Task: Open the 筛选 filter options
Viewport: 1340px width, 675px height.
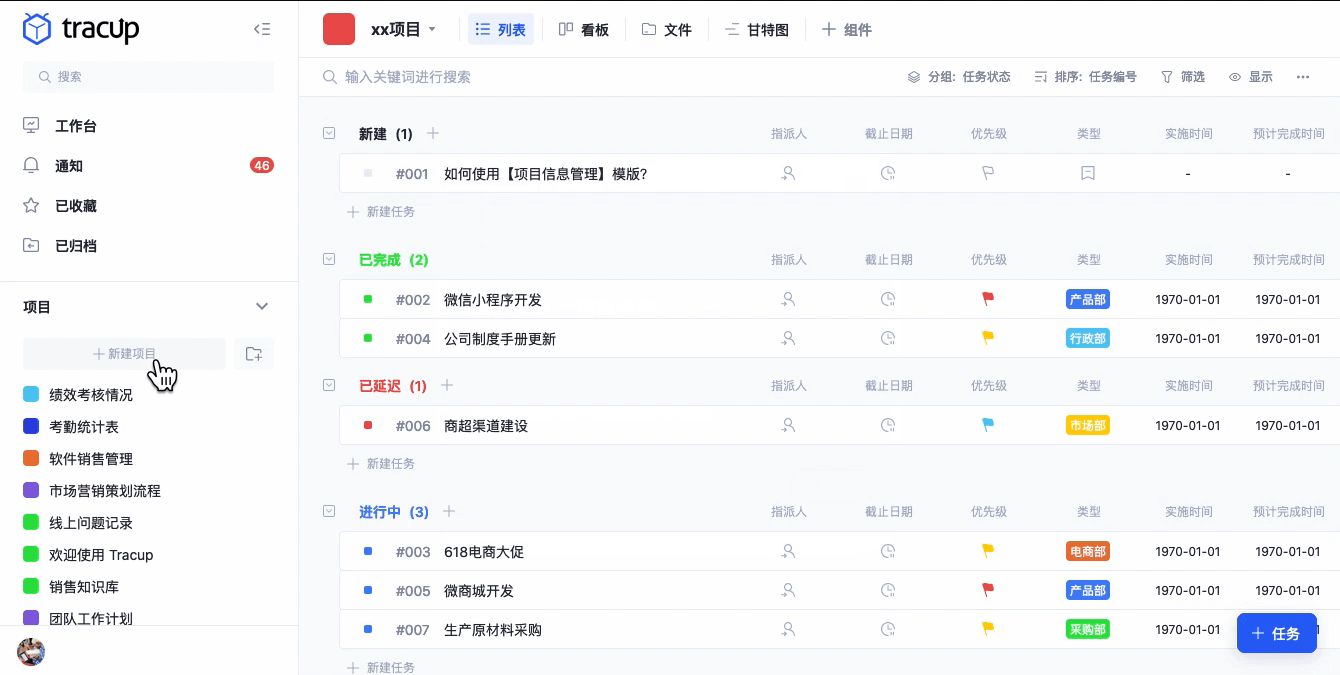Action: (x=1183, y=76)
